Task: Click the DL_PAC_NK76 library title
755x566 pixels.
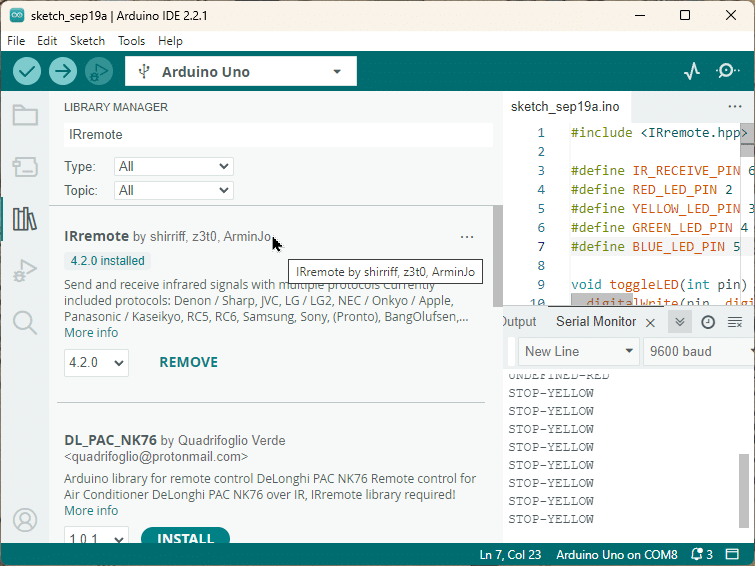Action: [110, 440]
